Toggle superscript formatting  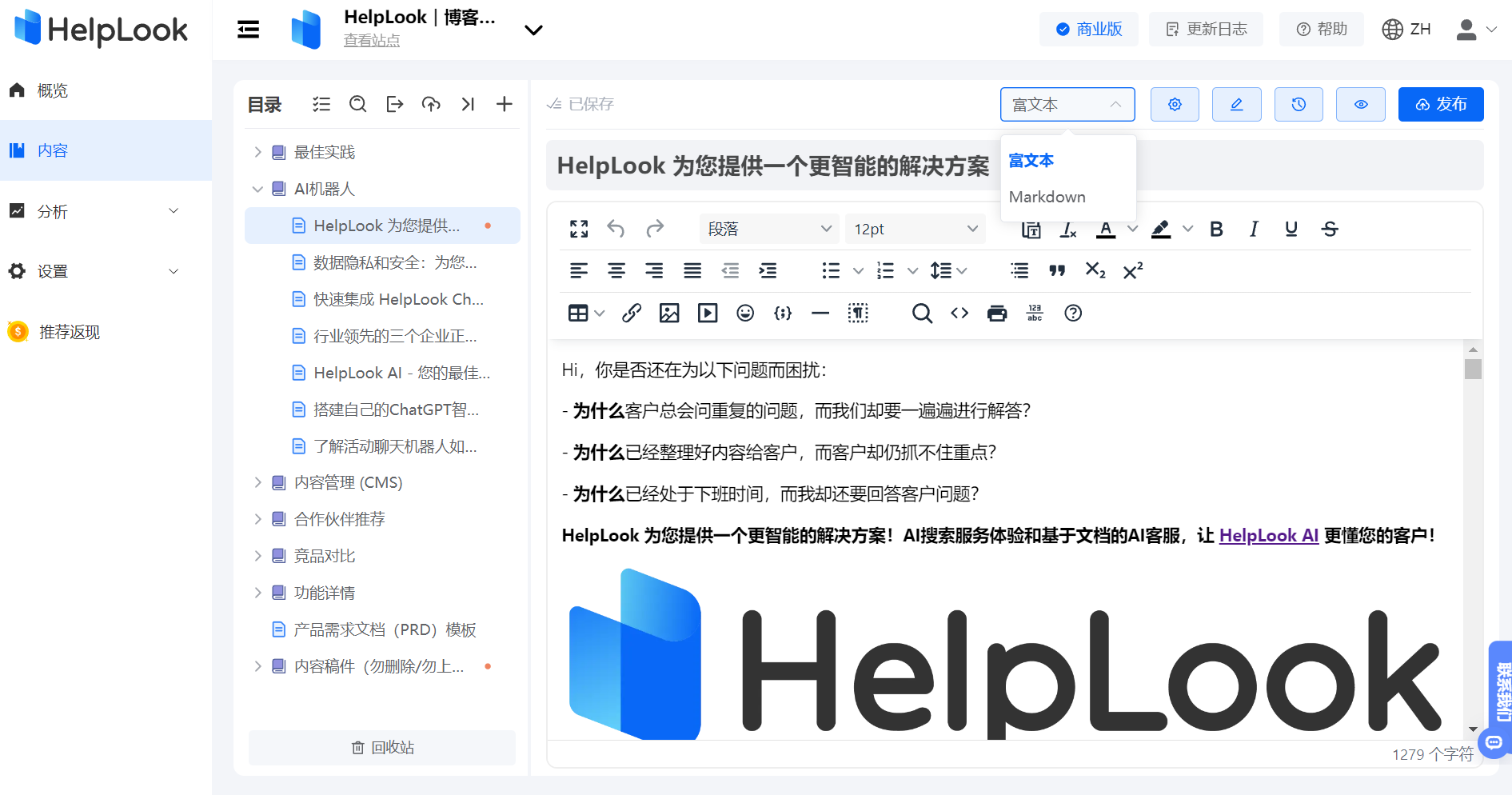click(x=1133, y=271)
